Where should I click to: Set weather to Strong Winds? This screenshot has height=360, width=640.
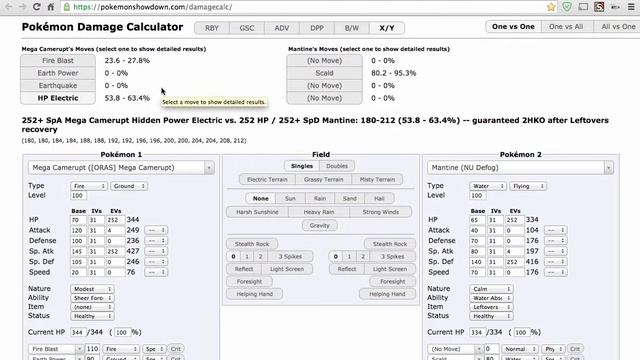[x=380, y=212]
